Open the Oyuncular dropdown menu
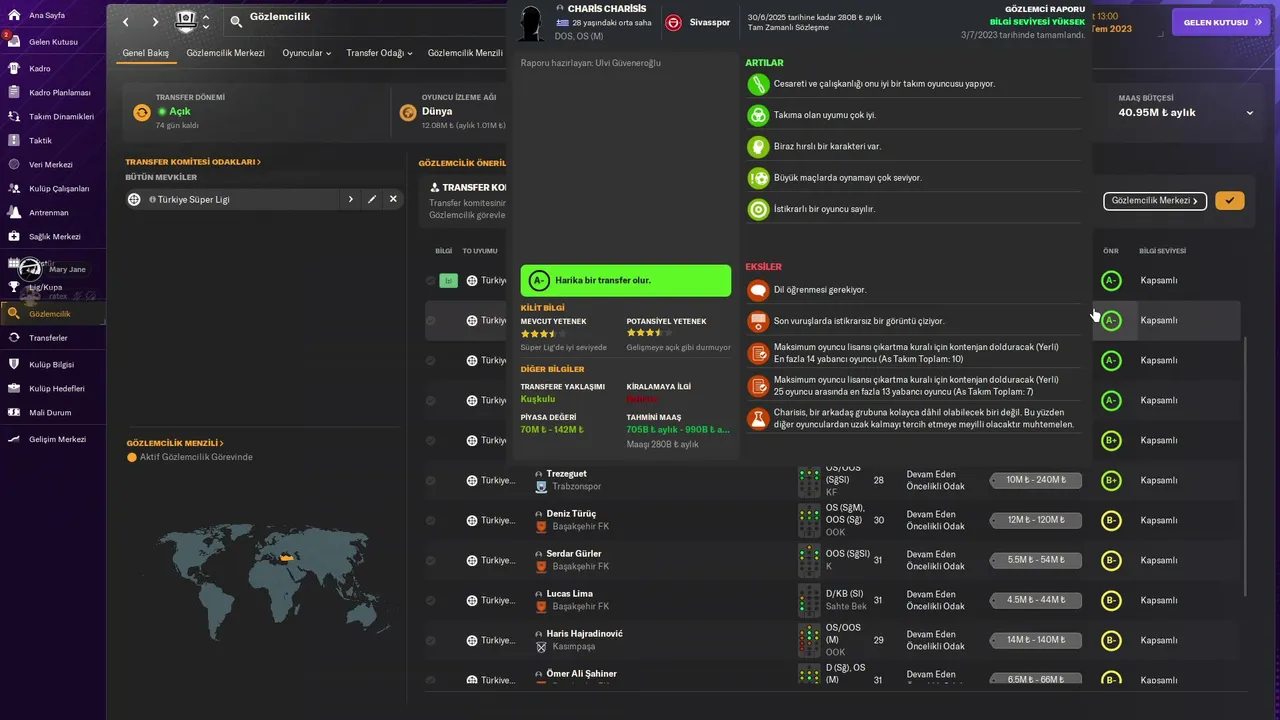The width and height of the screenshot is (1280, 720). coord(308,53)
